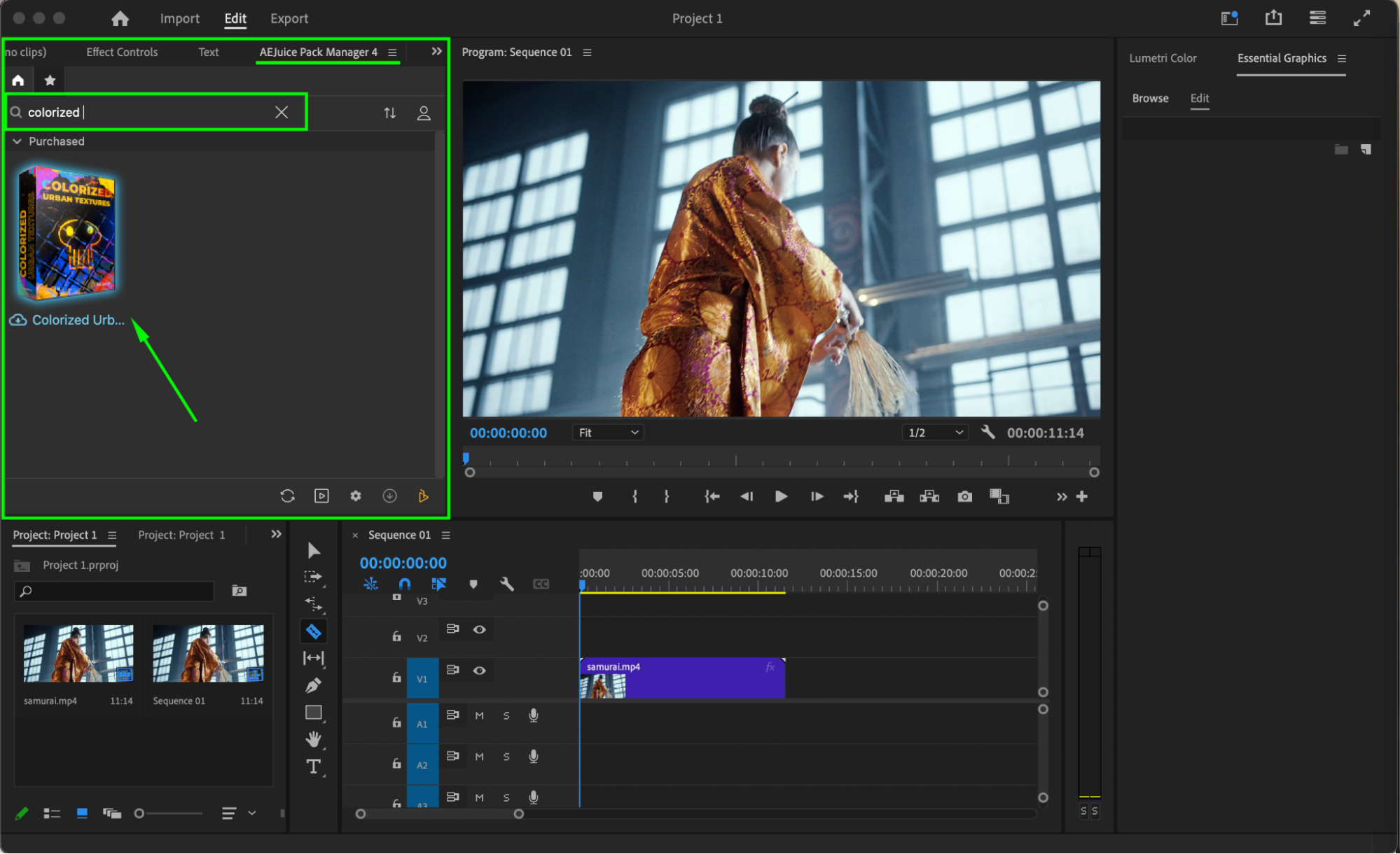Select the Pen tool
Viewport: 1400px width, 854px height.
313,685
